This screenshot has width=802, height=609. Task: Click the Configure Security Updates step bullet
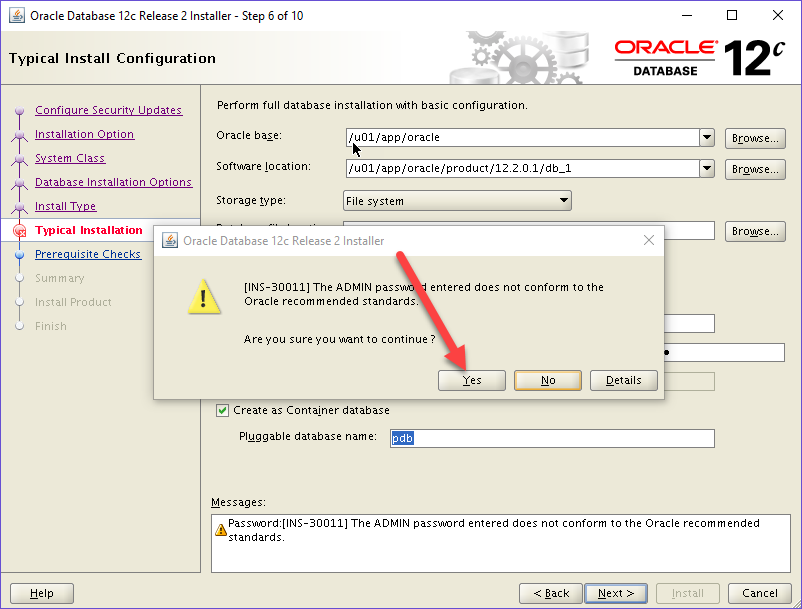click(19, 110)
